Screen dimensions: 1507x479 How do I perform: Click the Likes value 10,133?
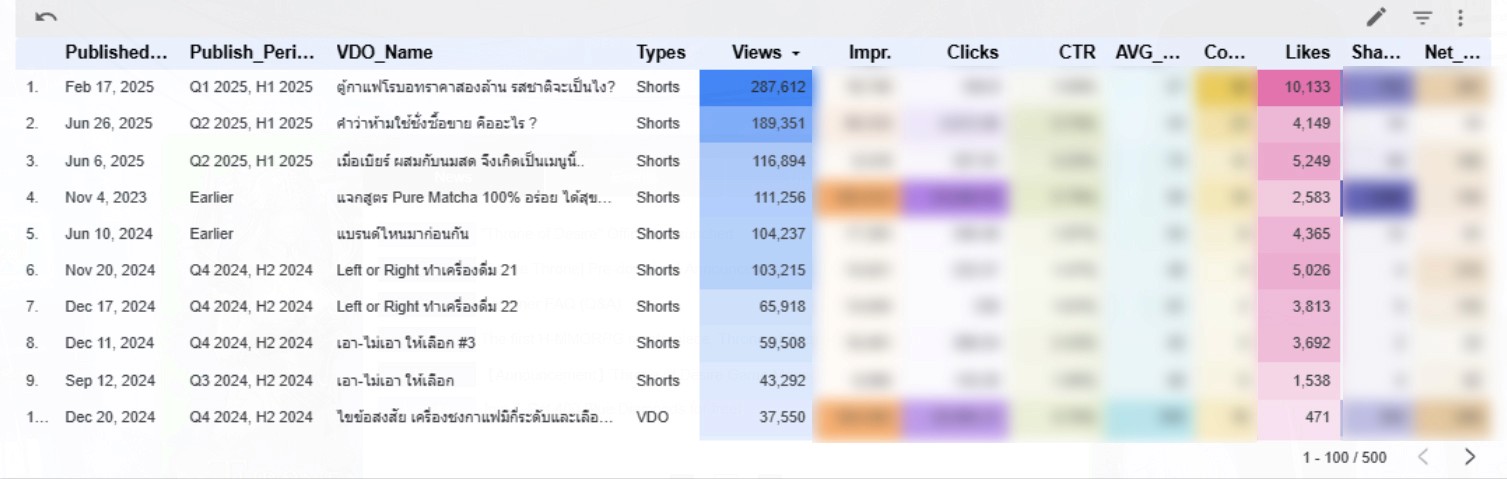tap(1307, 87)
